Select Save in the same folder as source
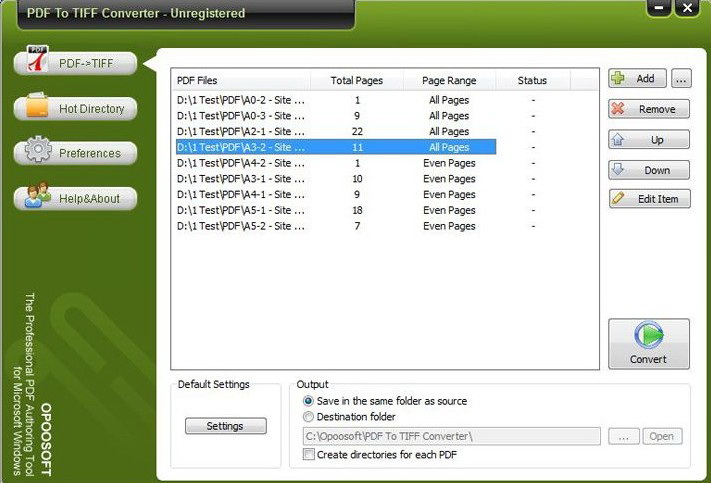 (308, 401)
